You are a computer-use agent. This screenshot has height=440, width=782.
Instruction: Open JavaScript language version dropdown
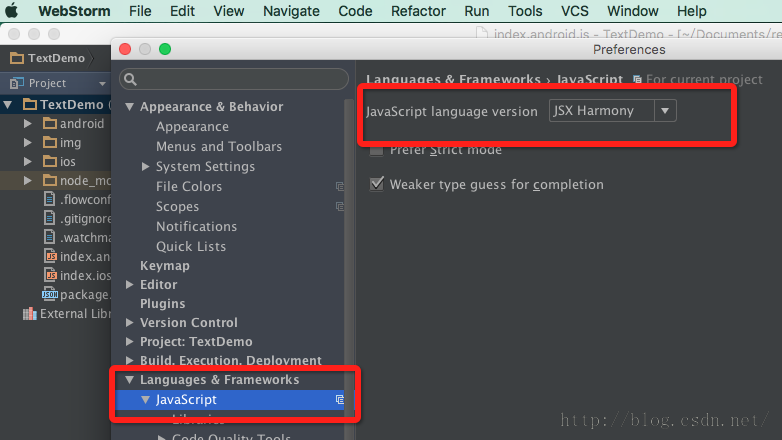664,111
